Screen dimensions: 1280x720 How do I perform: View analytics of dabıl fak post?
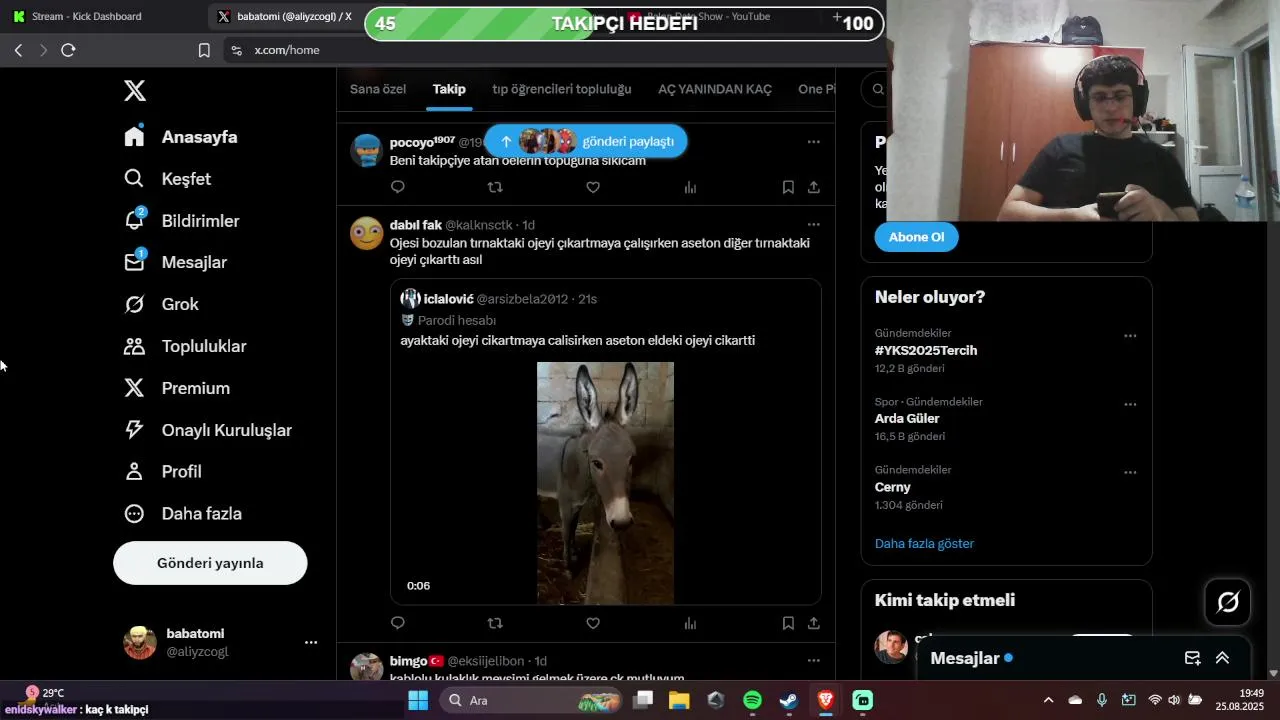[x=690, y=623]
